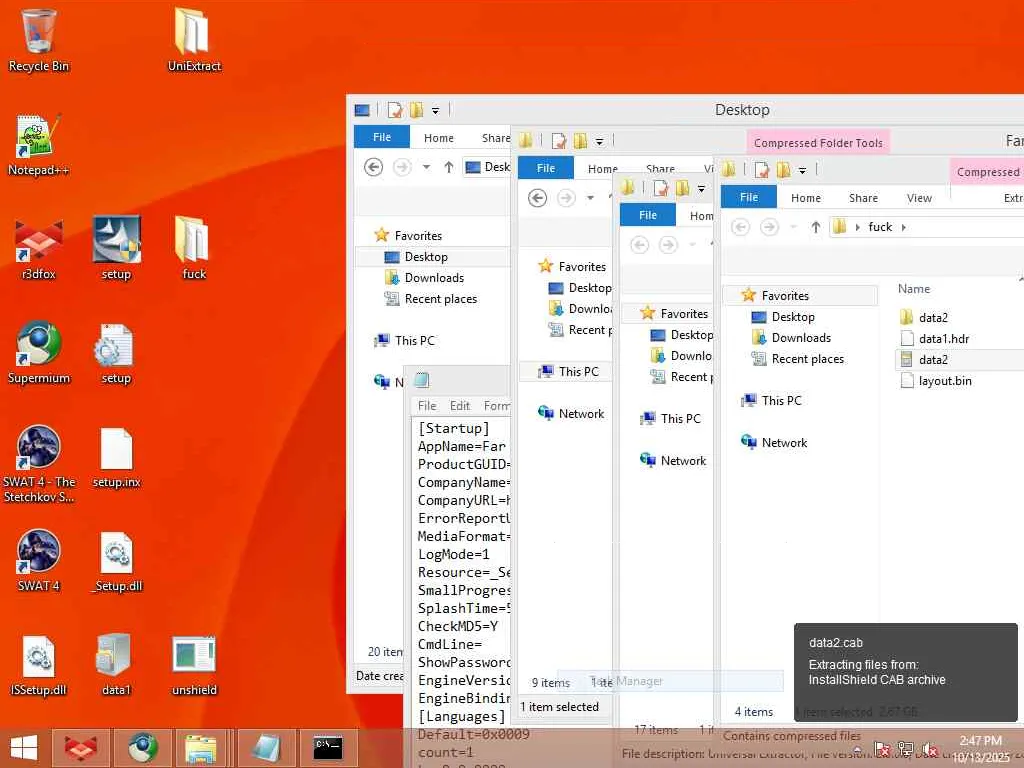Open SWAT 4 - The Stetchkov shortcut
Screen dimensions: 1024x768
[x=39, y=464]
